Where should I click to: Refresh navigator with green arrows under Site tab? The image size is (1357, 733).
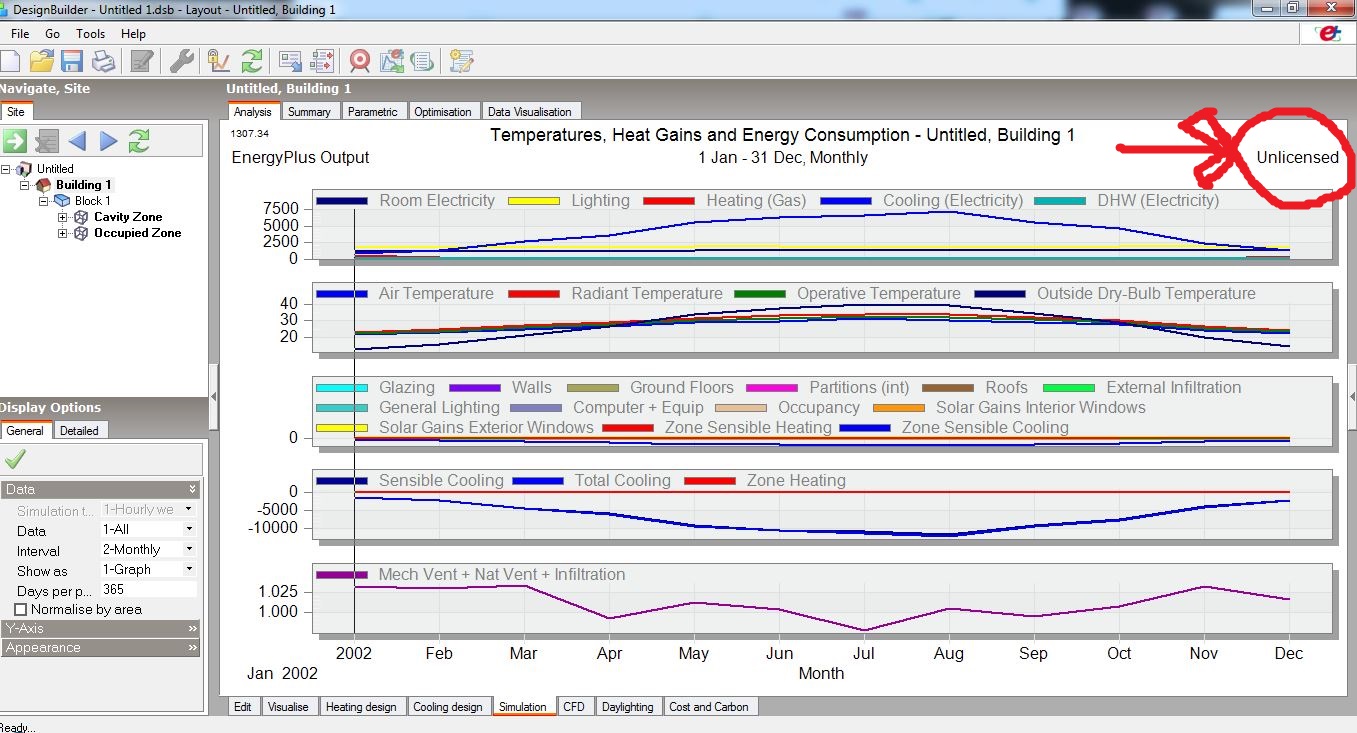(139, 141)
